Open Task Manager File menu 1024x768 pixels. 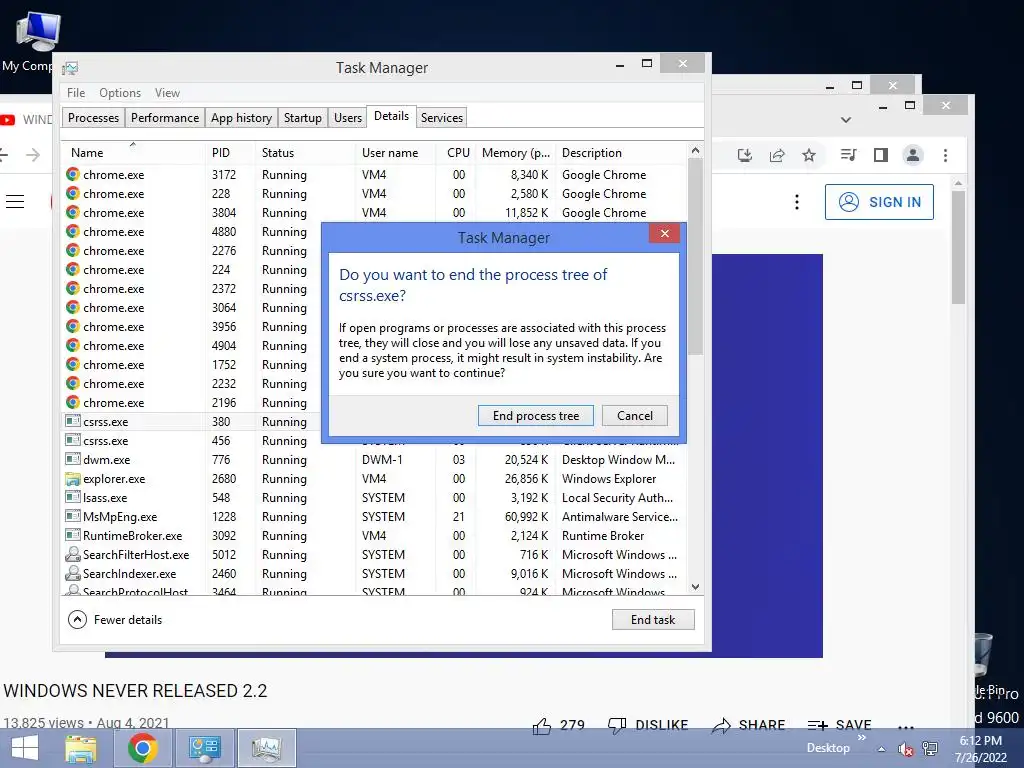(76, 93)
